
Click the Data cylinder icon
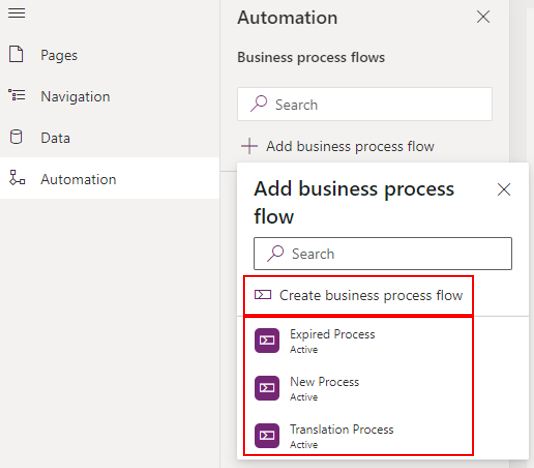click(16, 137)
